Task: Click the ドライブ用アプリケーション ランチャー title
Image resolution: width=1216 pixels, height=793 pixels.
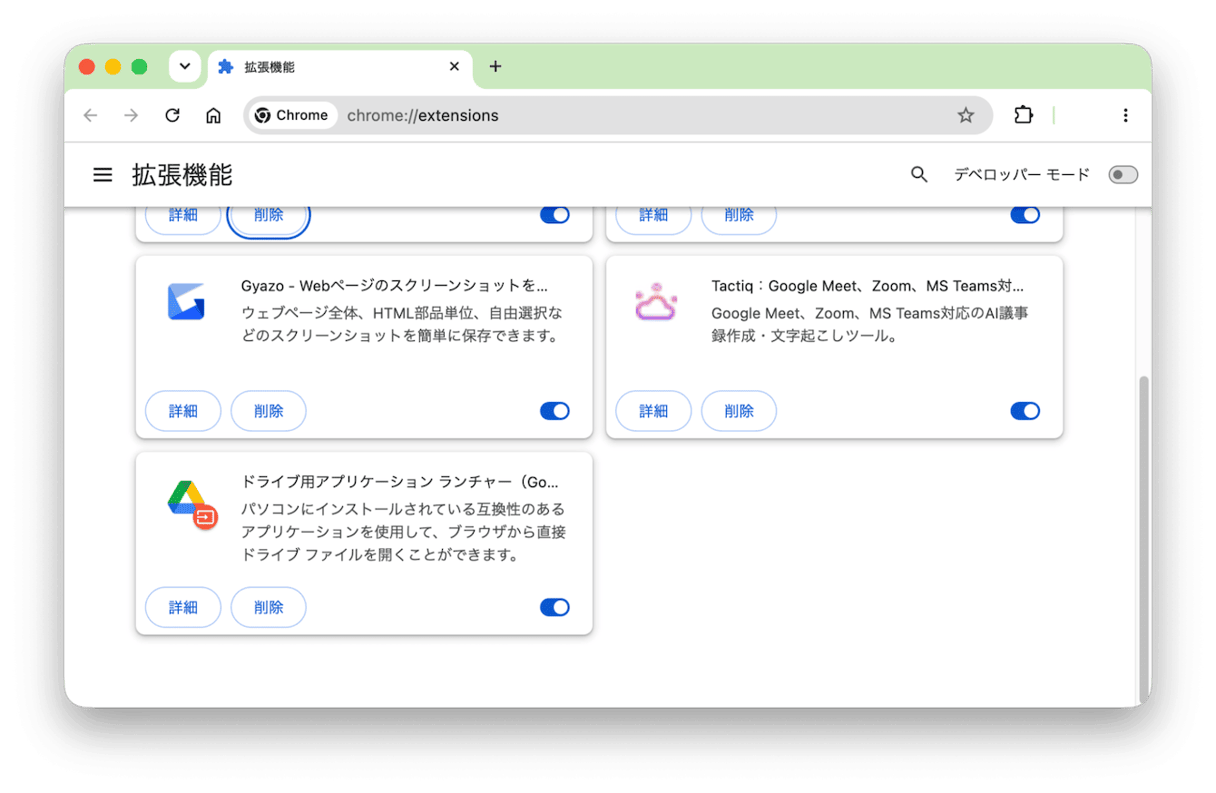Action: [400, 482]
